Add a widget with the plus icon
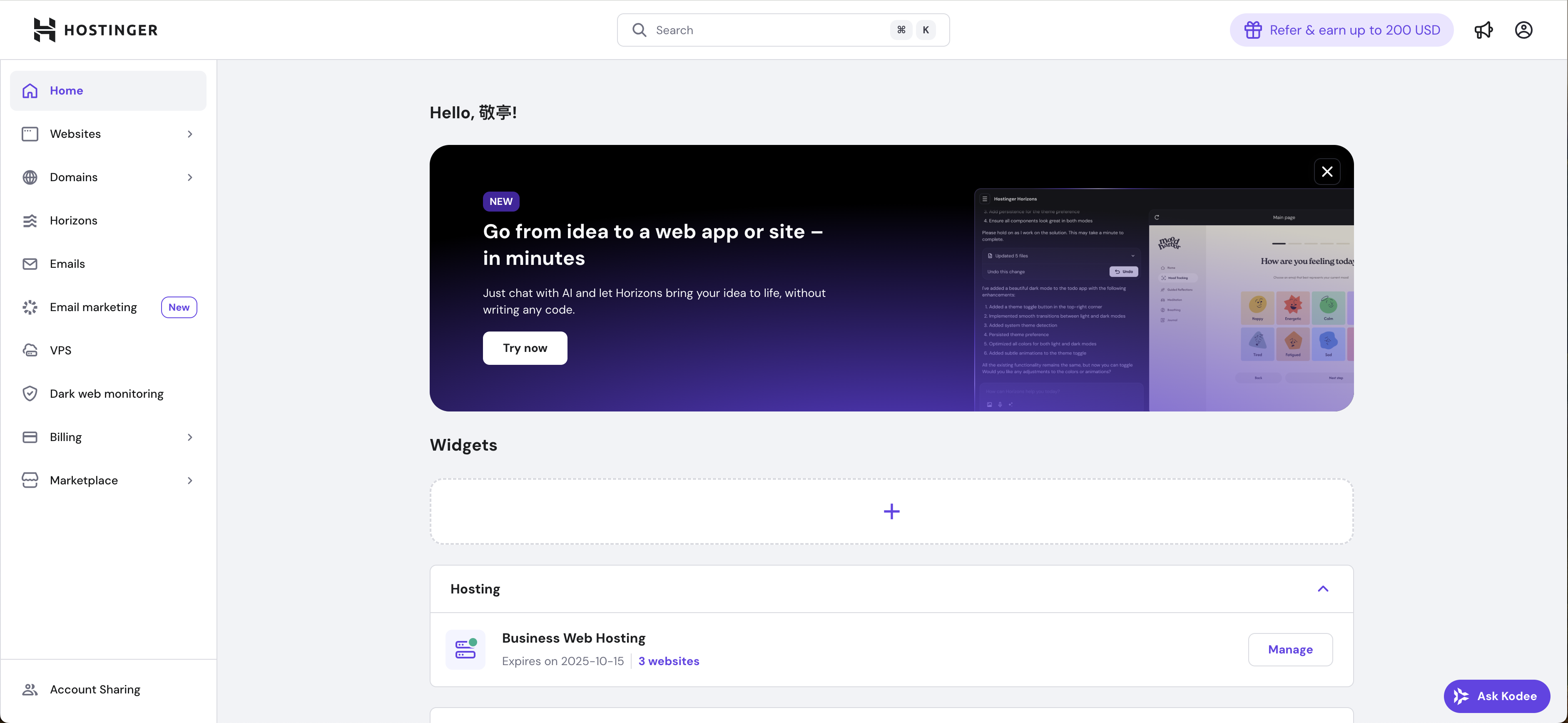The image size is (1568, 723). pos(892,511)
